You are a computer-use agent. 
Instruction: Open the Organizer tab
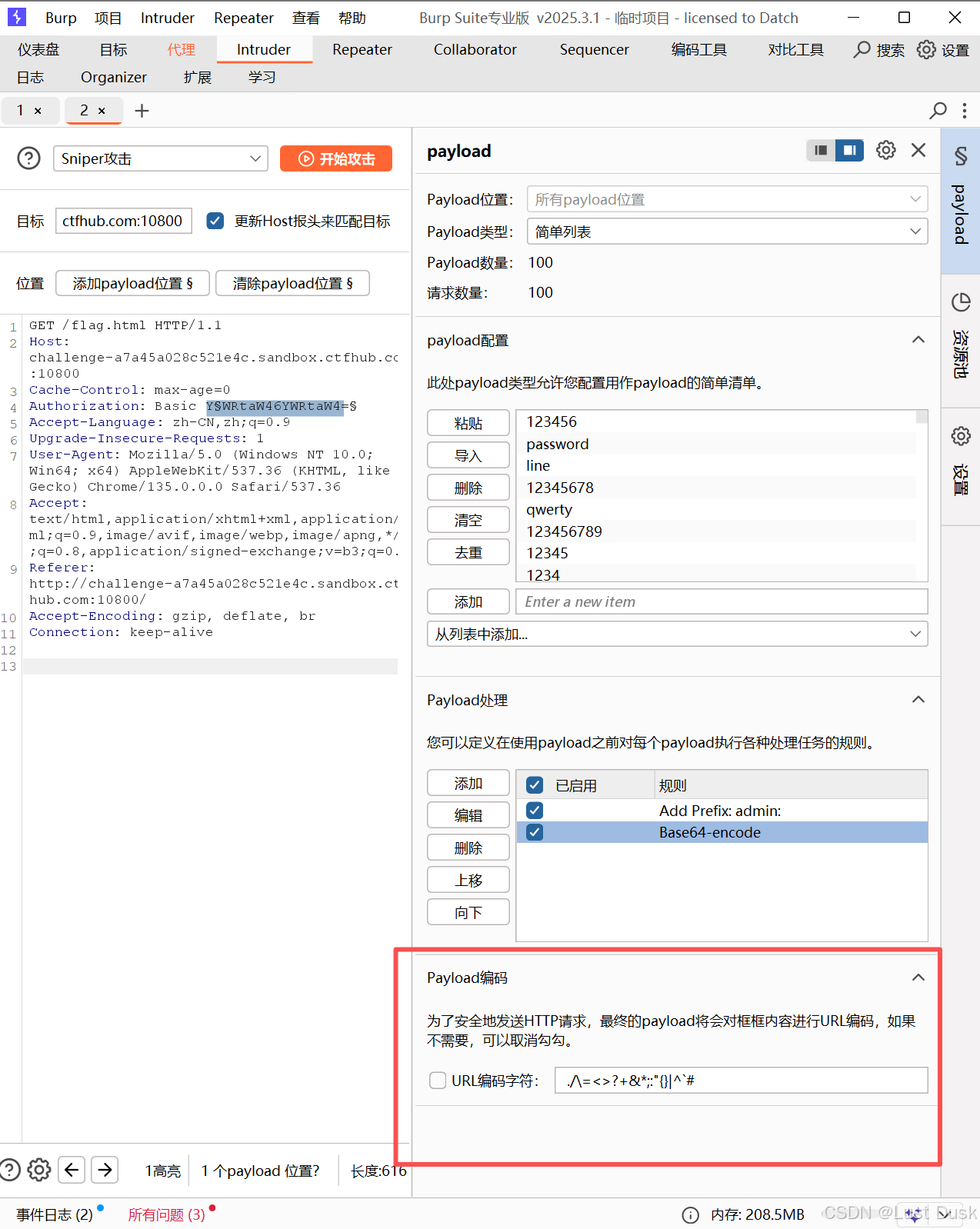(113, 78)
